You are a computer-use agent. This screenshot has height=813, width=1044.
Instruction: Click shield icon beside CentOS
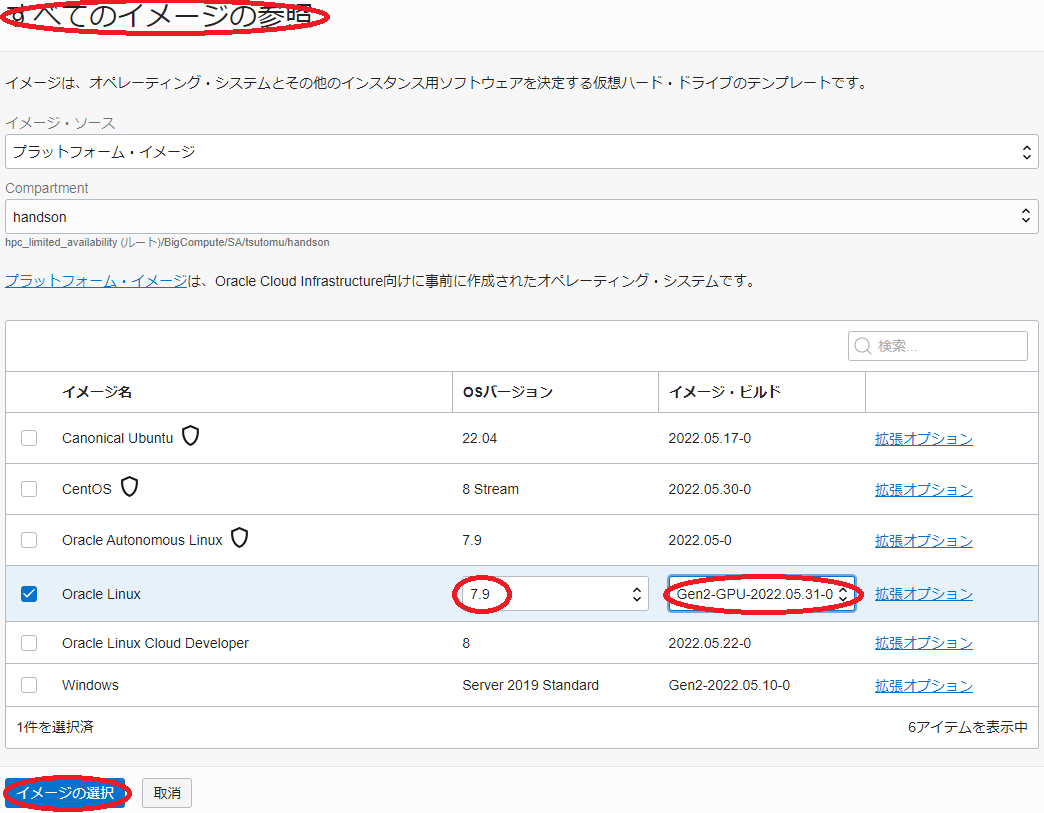click(129, 488)
